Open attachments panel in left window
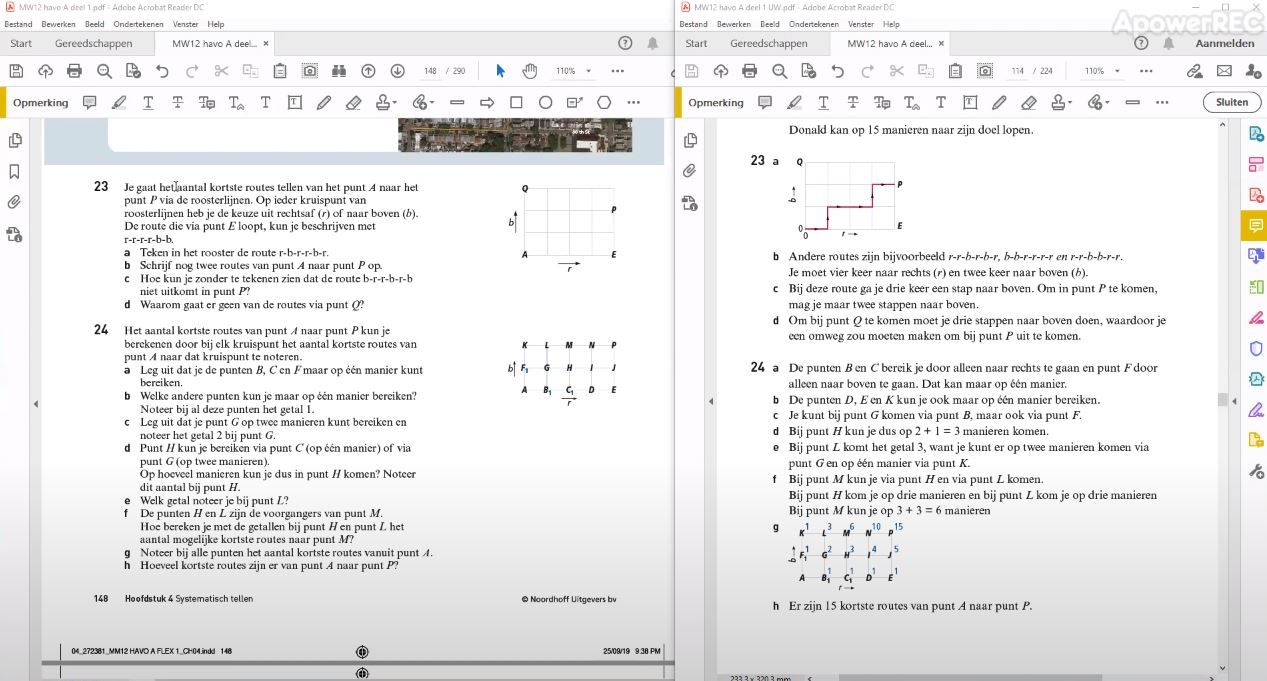Screen dimensions: 1267x681 tap(15, 202)
